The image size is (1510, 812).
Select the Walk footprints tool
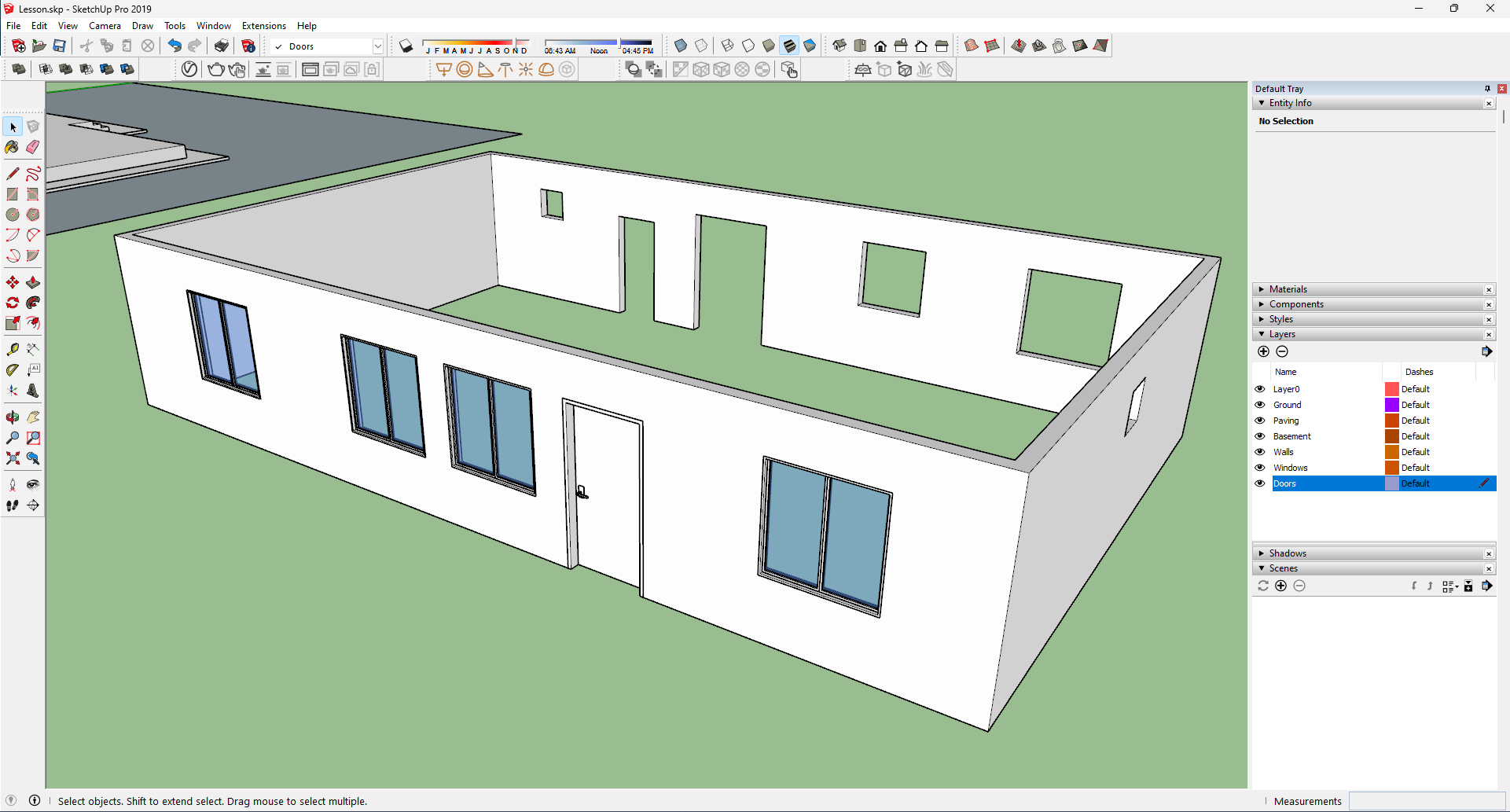coord(13,505)
